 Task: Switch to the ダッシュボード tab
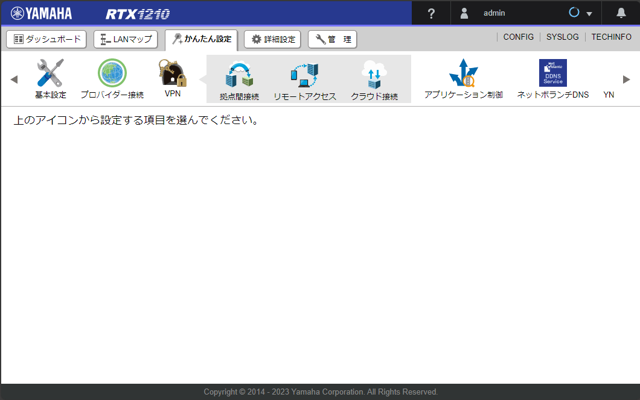pos(47,39)
